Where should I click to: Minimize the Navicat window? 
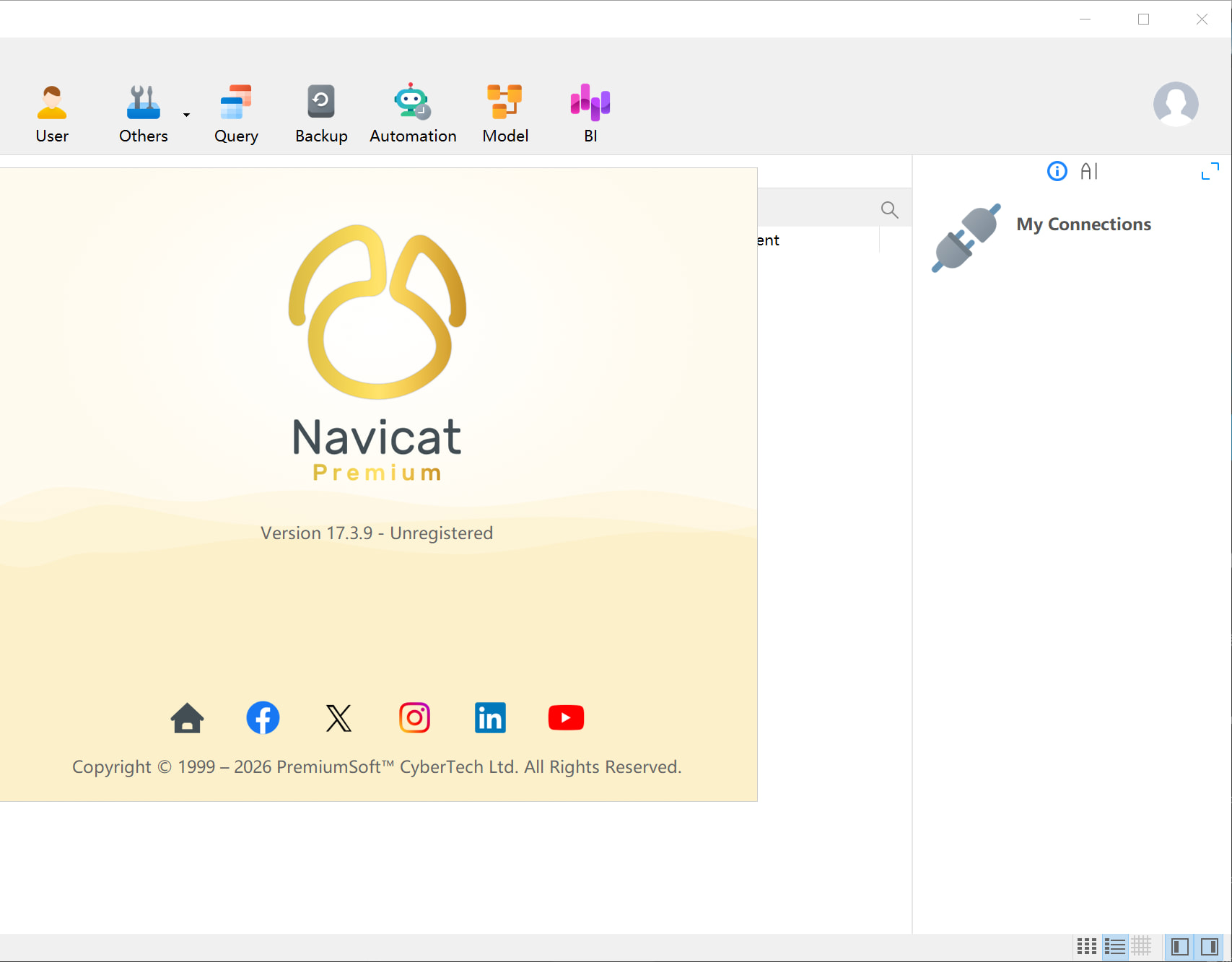(1085, 19)
